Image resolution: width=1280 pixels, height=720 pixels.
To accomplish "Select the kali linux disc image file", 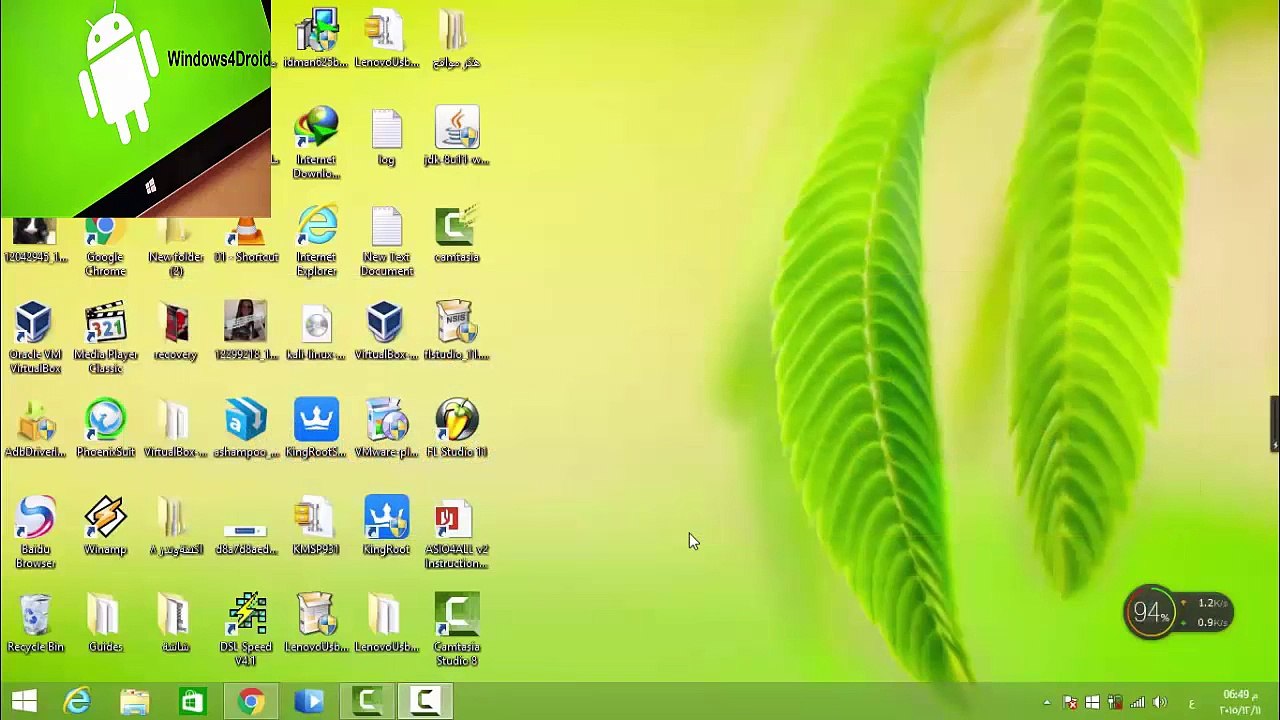I will [316, 332].
